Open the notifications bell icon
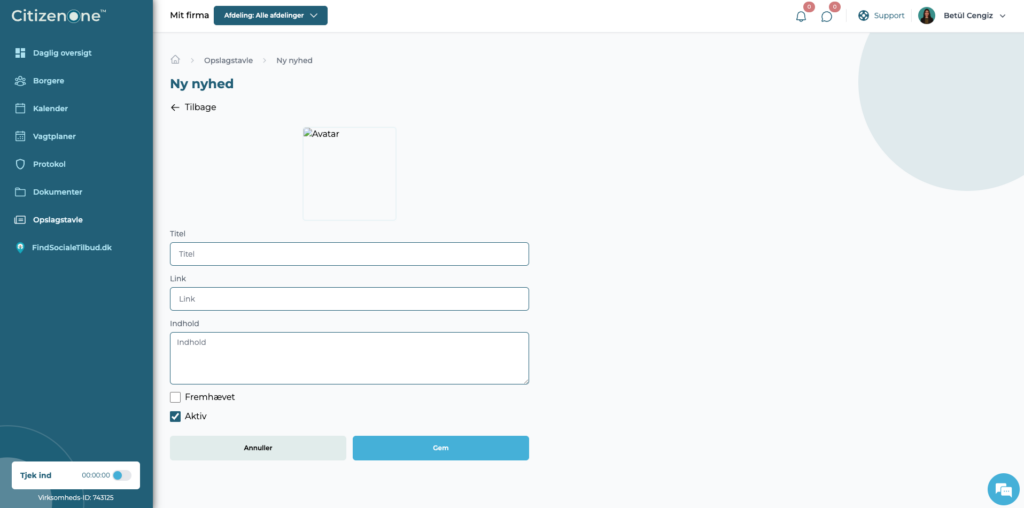The image size is (1024, 508). pos(801,16)
